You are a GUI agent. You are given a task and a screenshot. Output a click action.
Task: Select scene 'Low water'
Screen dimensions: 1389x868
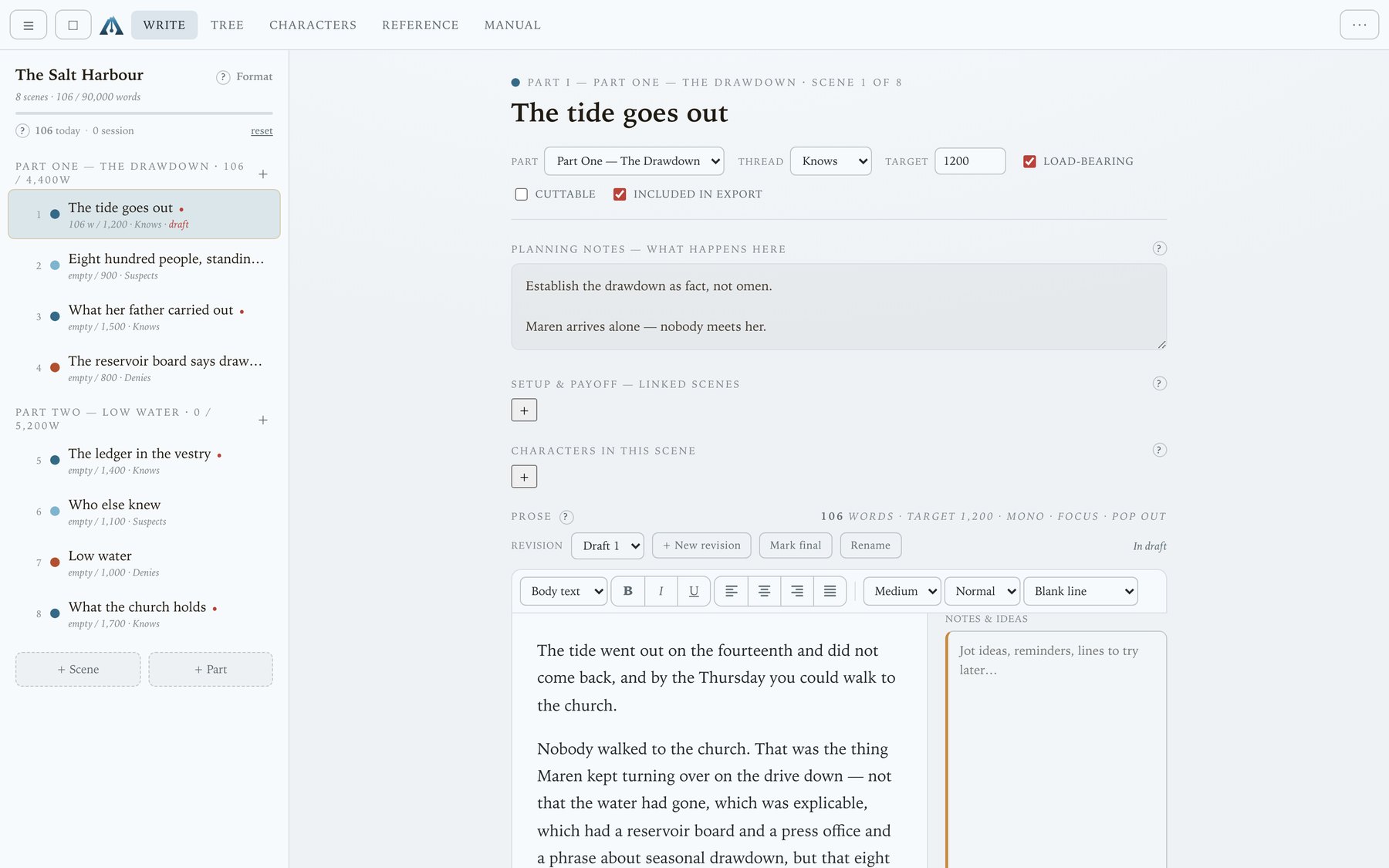(144, 563)
